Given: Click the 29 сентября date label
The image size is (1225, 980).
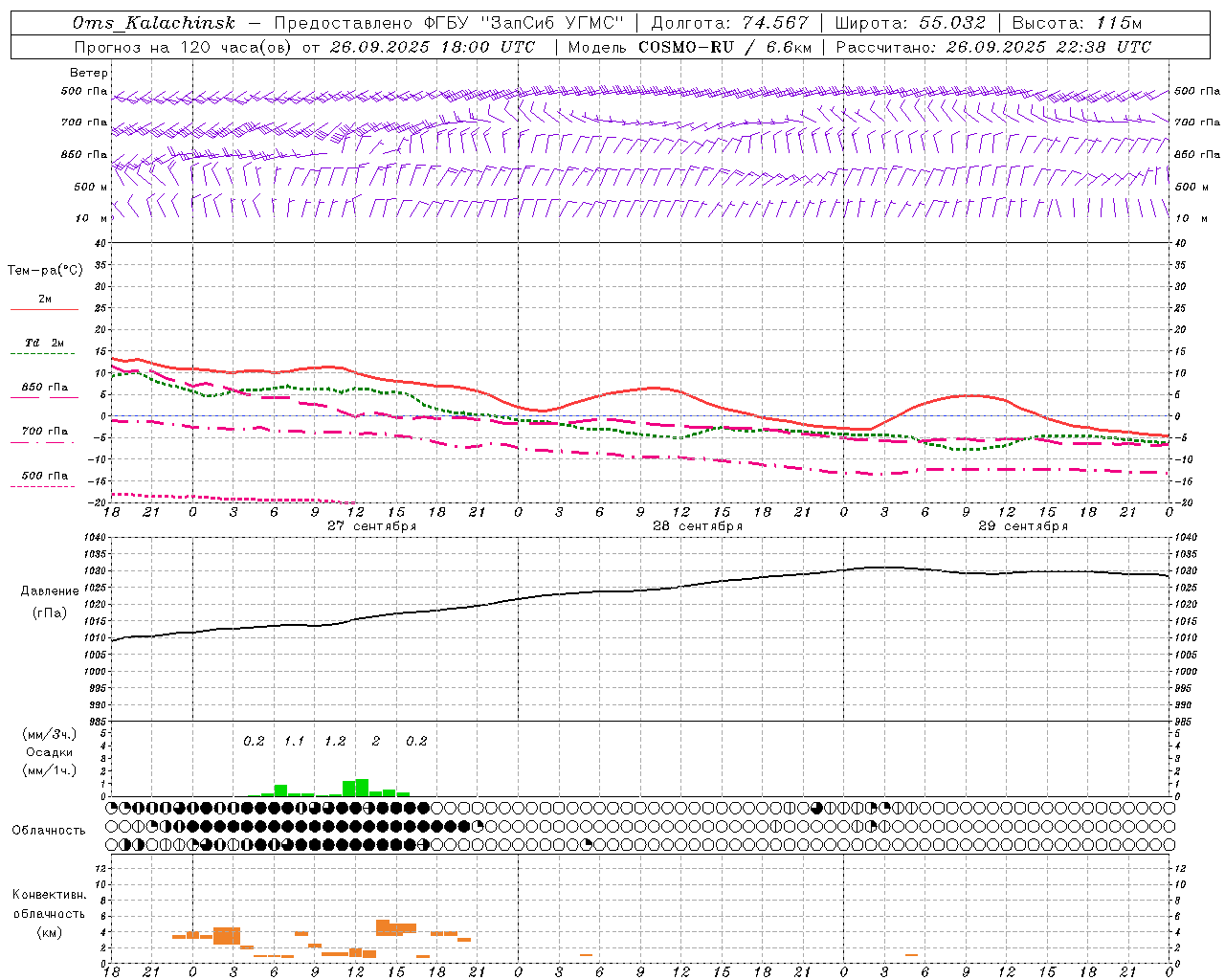Looking at the screenshot, I should 1023,526.
